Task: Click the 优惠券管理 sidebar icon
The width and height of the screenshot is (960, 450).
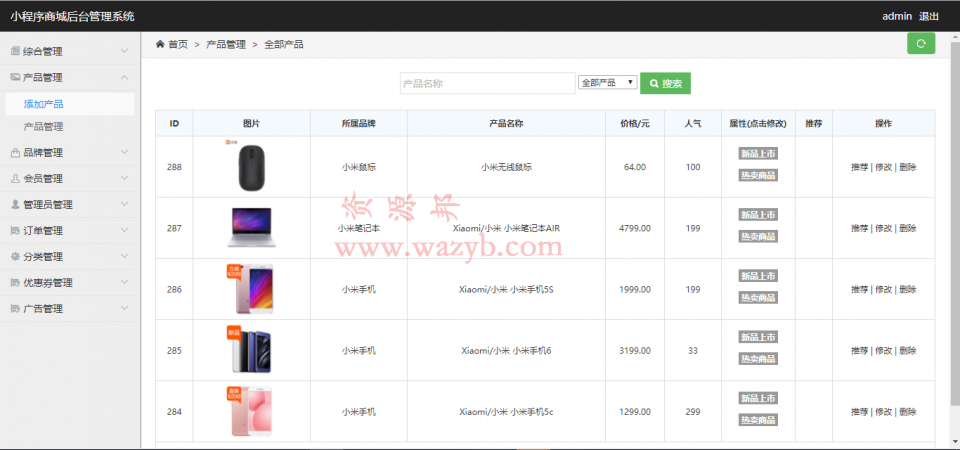Action: point(15,282)
